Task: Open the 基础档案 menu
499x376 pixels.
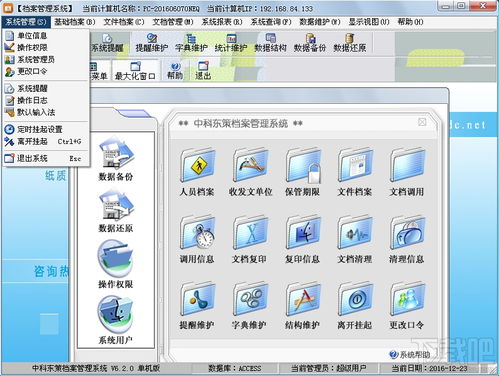Action: pos(75,22)
